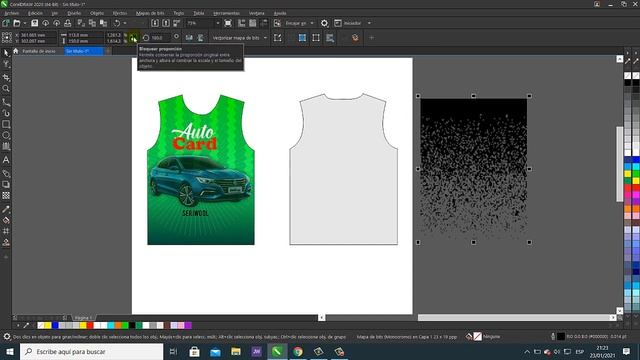Open the Edición menu
This screenshot has height=360, width=640.
pos(35,13)
